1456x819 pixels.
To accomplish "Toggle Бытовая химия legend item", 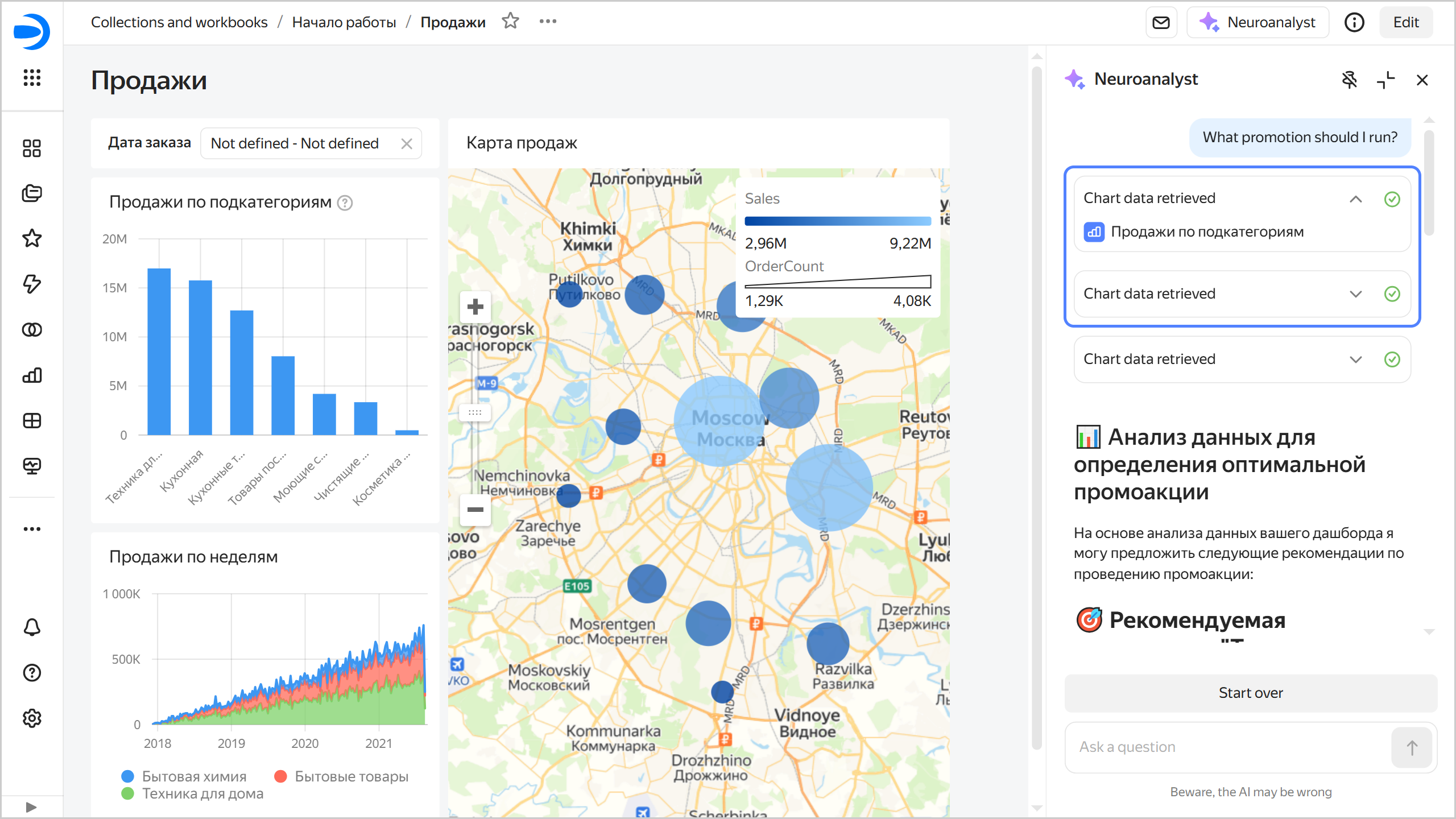I will point(184,776).
